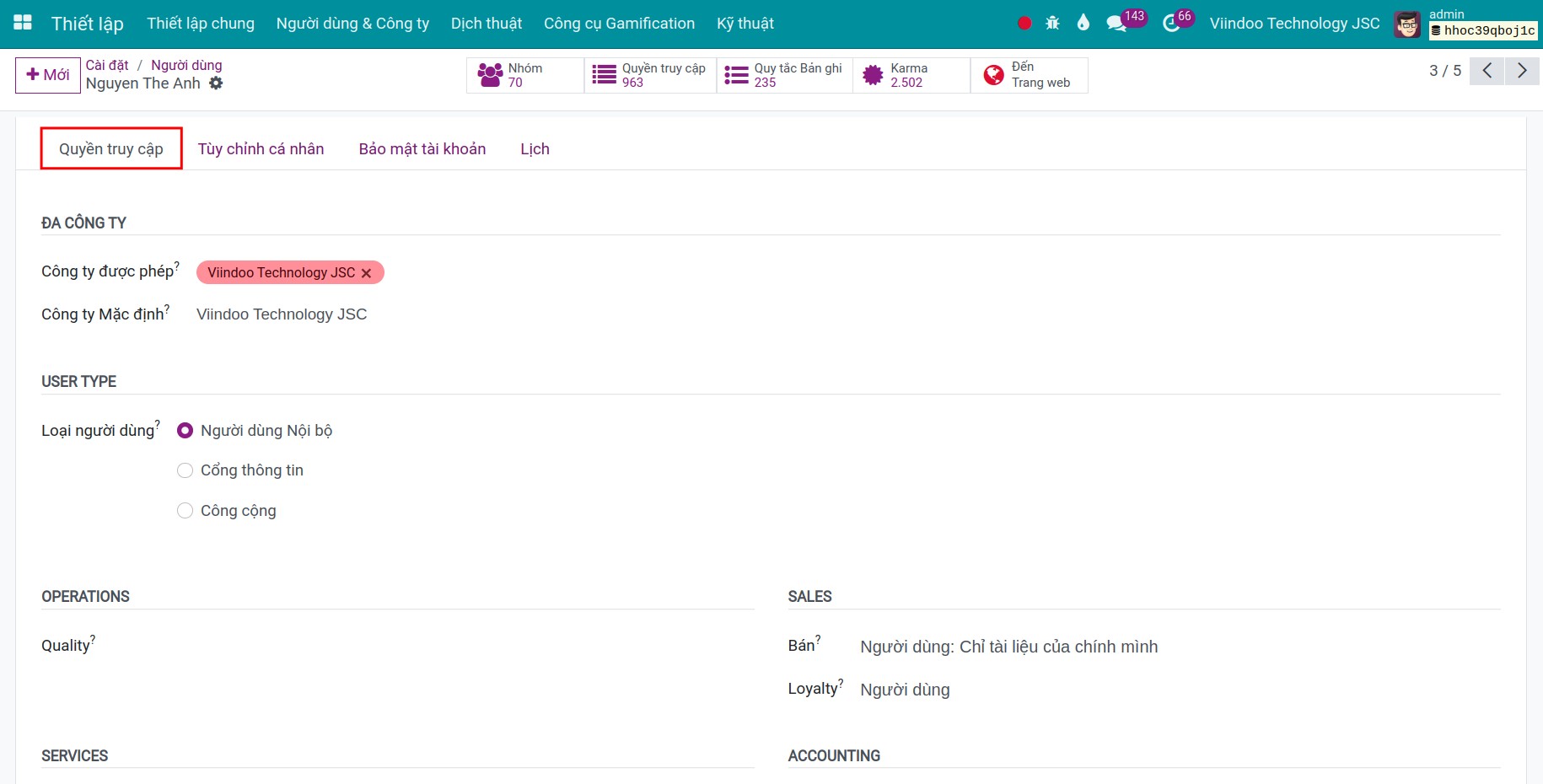Select Người dùng Nội bộ radio option
The image size is (1543, 784).
[x=185, y=431]
